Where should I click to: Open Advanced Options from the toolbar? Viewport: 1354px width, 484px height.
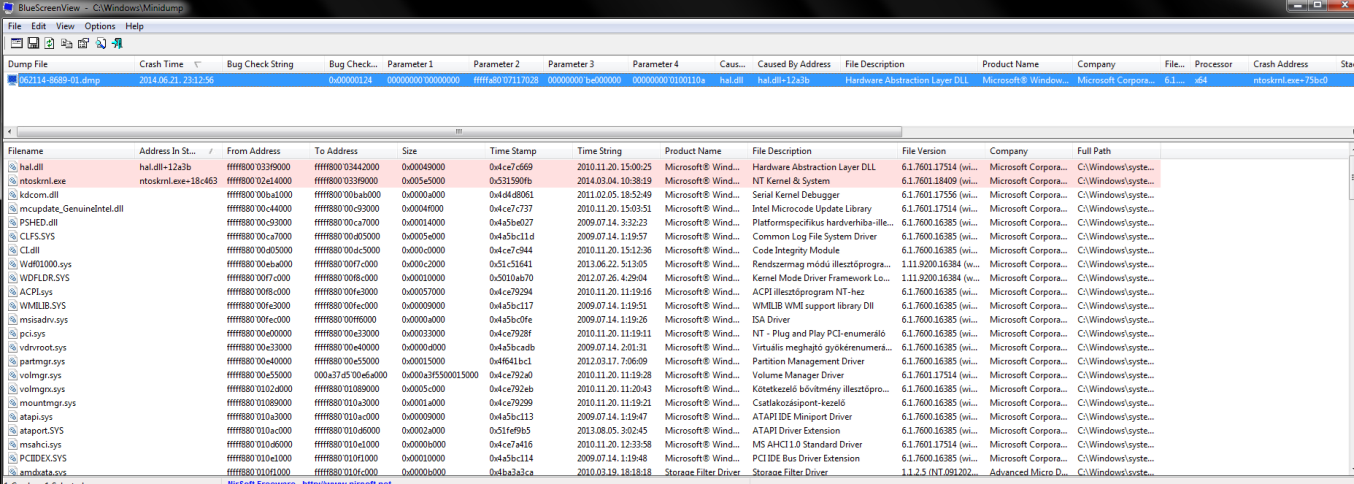click(x=17, y=43)
